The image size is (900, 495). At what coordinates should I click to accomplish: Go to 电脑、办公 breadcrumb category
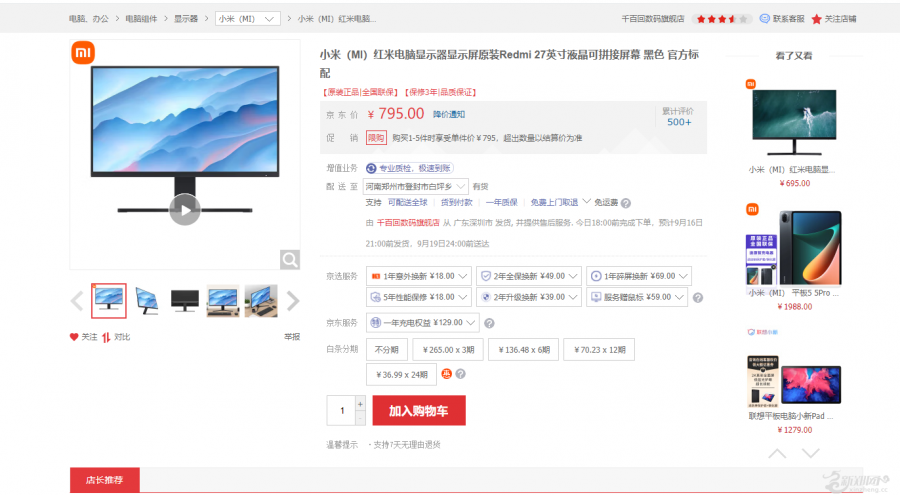(x=89, y=19)
